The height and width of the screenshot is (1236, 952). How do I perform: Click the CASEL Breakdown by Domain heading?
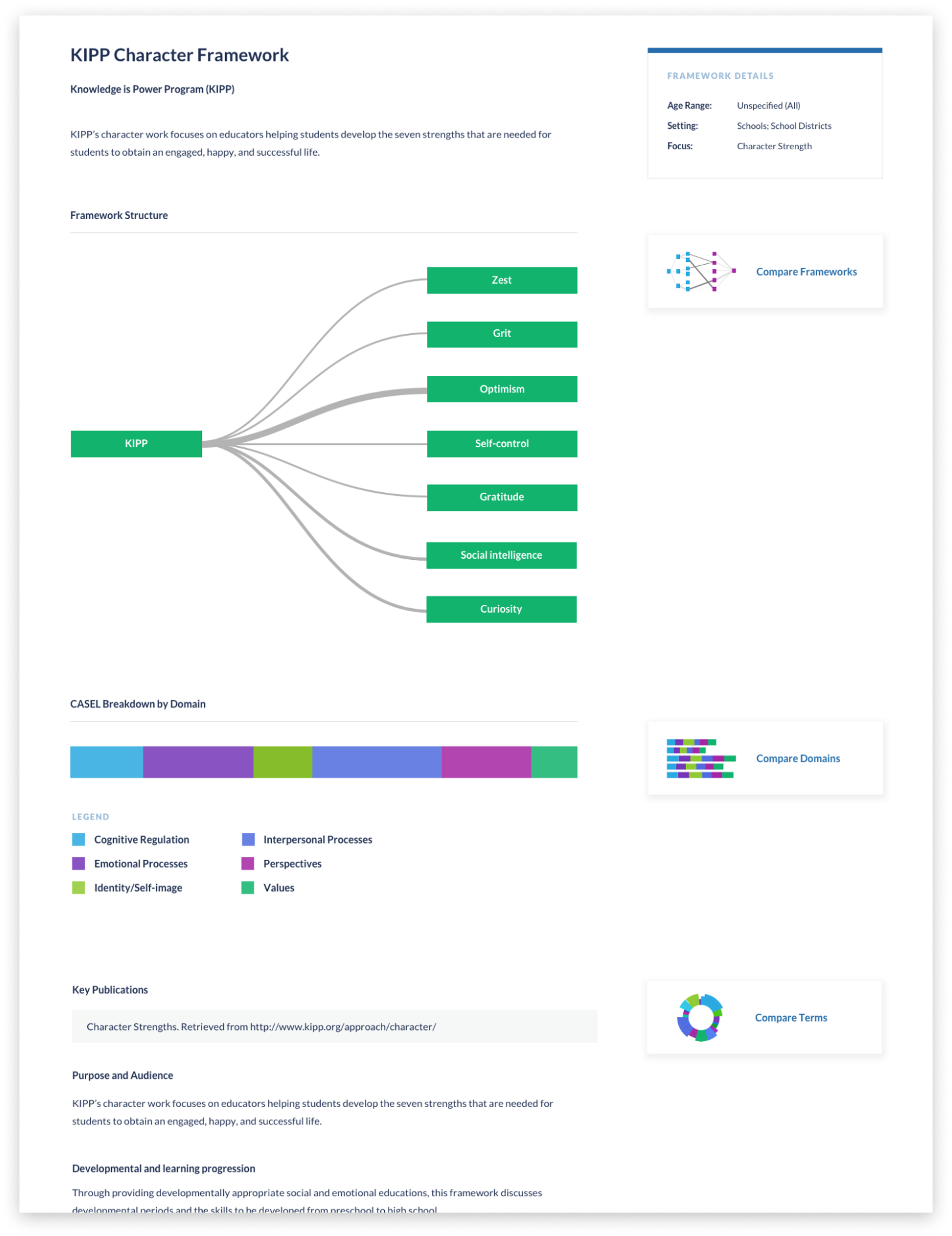(137, 704)
